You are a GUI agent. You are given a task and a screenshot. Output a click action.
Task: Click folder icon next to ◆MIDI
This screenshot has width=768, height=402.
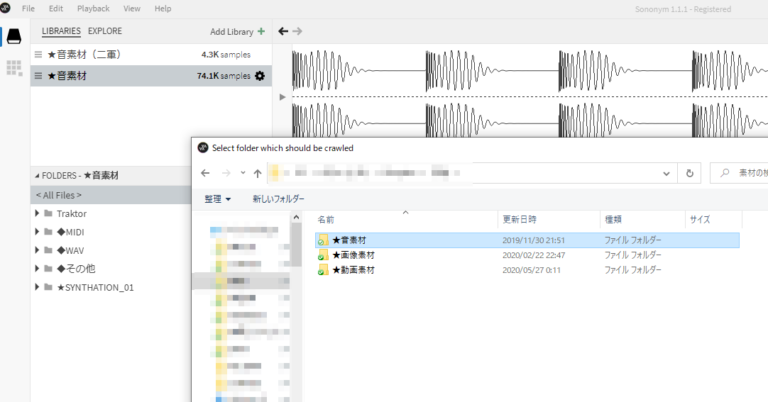point(48,232)
